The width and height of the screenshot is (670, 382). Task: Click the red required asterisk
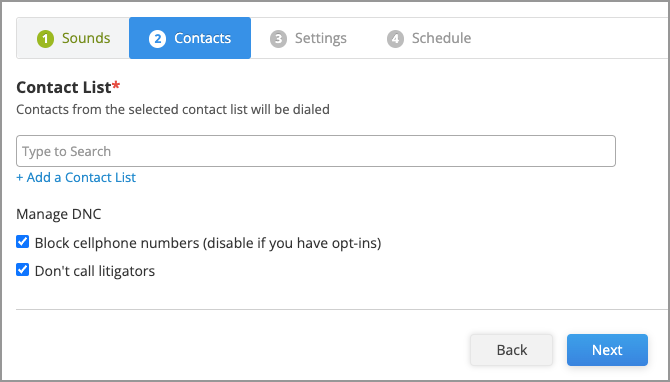point(116,85)
